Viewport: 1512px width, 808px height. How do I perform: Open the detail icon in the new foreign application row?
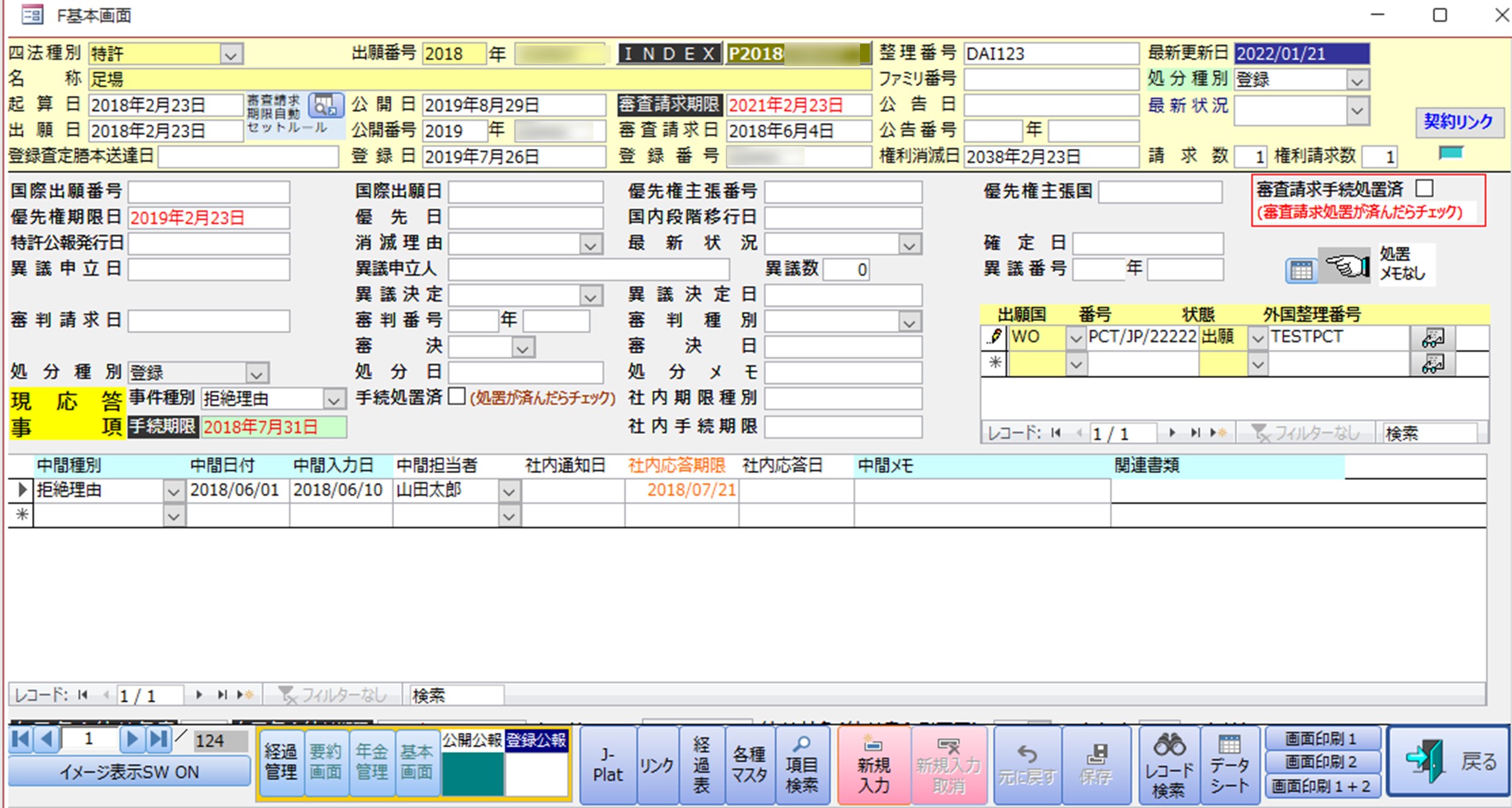(1433, 364)
